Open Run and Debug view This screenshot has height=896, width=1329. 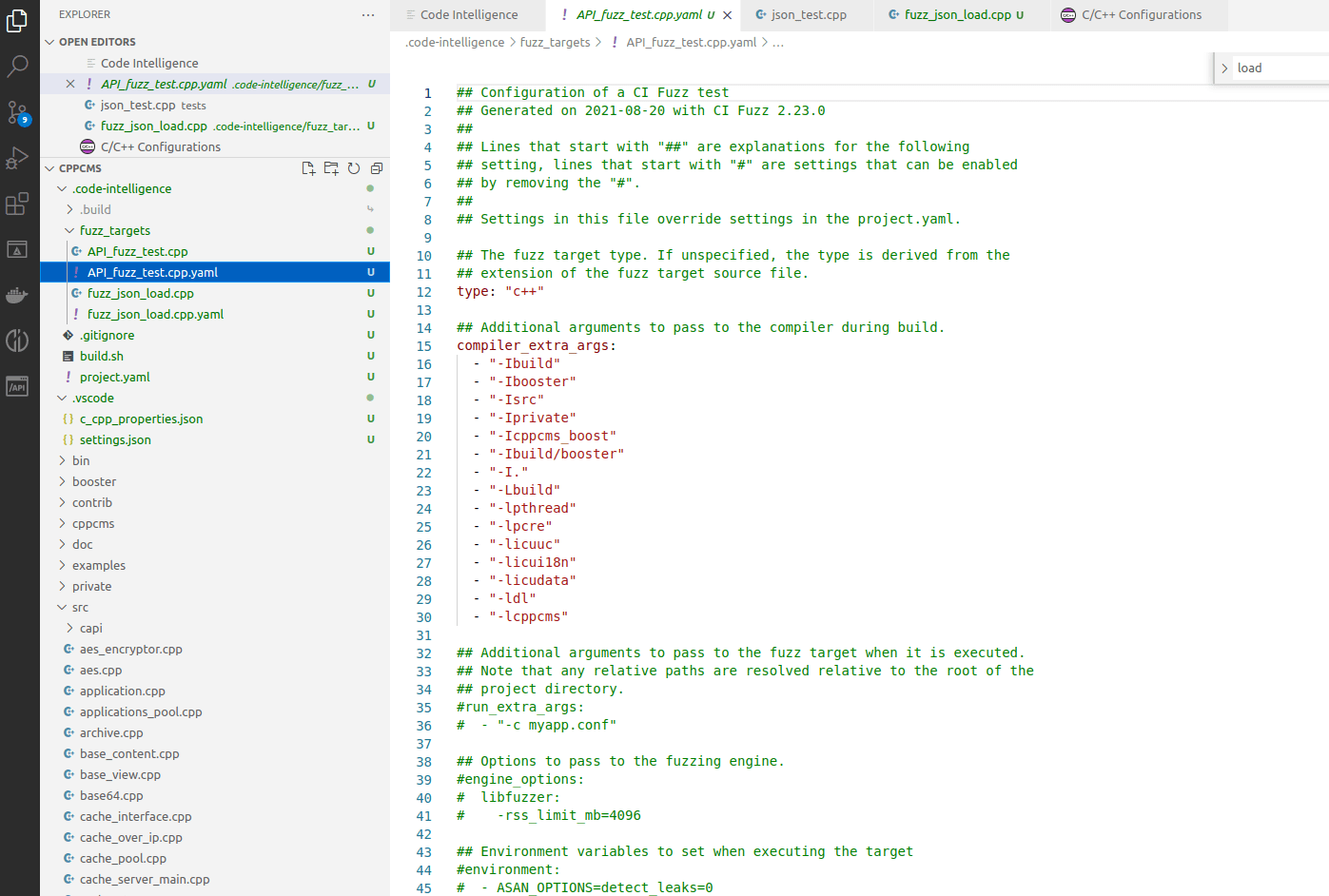click(x=17, y=158)
